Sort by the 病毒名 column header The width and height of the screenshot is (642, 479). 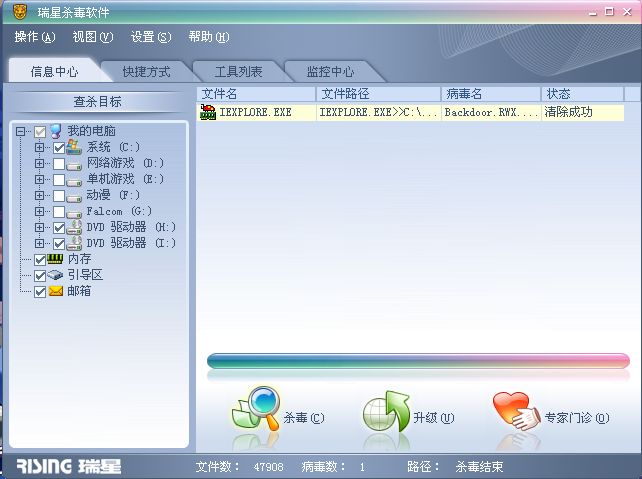click(x=491, y=94)
